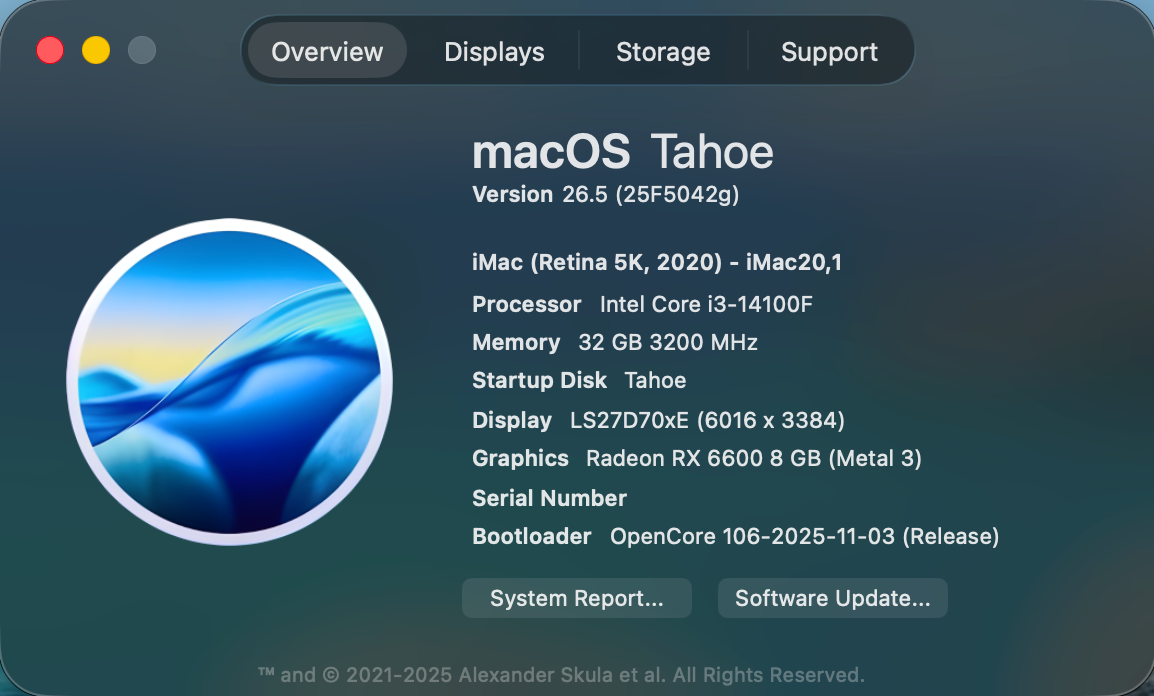Click the macOS Tahoe title heading
Viewport: 1154px width, 696px height.
[x=622, y=152]
